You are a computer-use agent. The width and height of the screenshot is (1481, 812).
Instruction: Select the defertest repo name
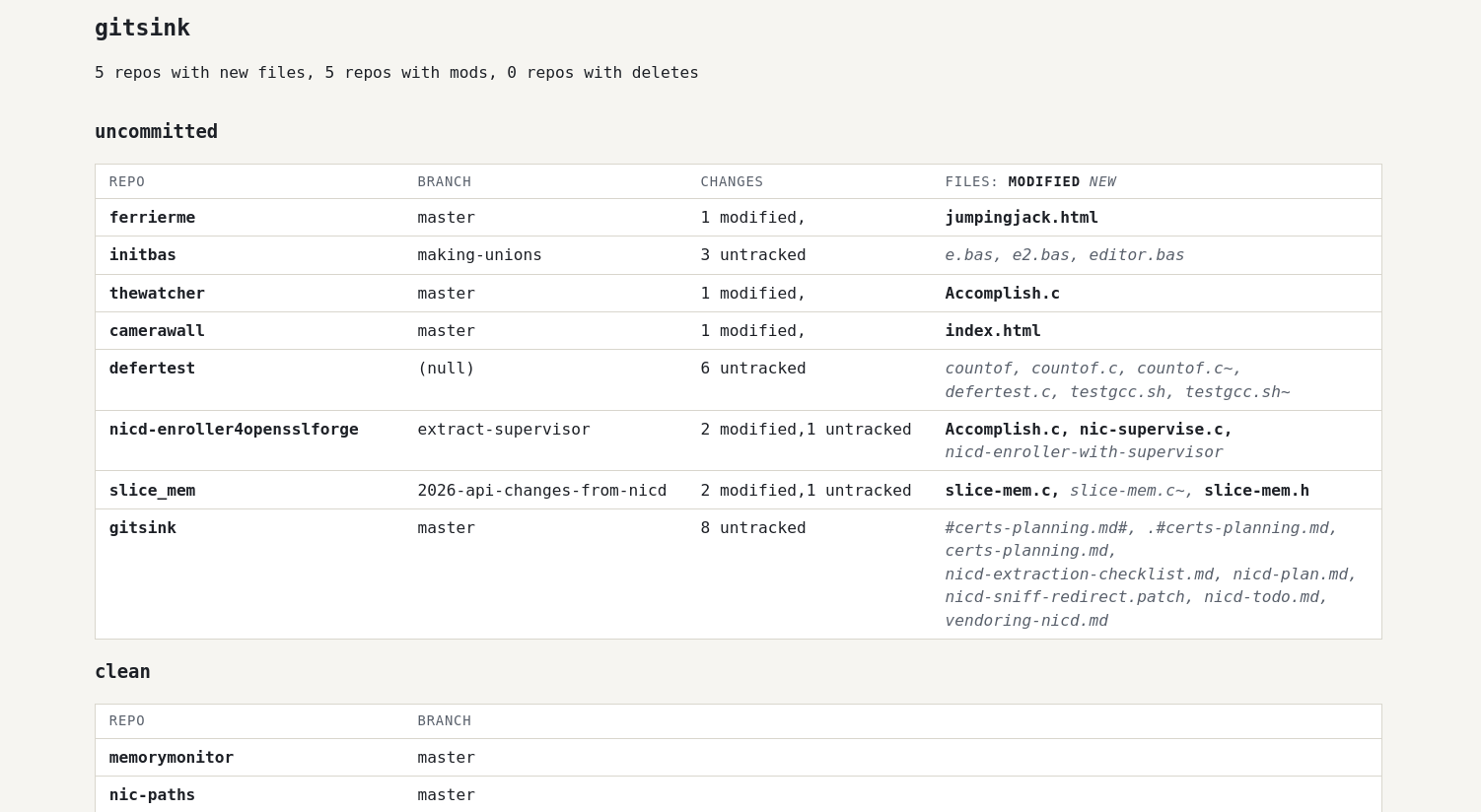click(x=152, y=368)
